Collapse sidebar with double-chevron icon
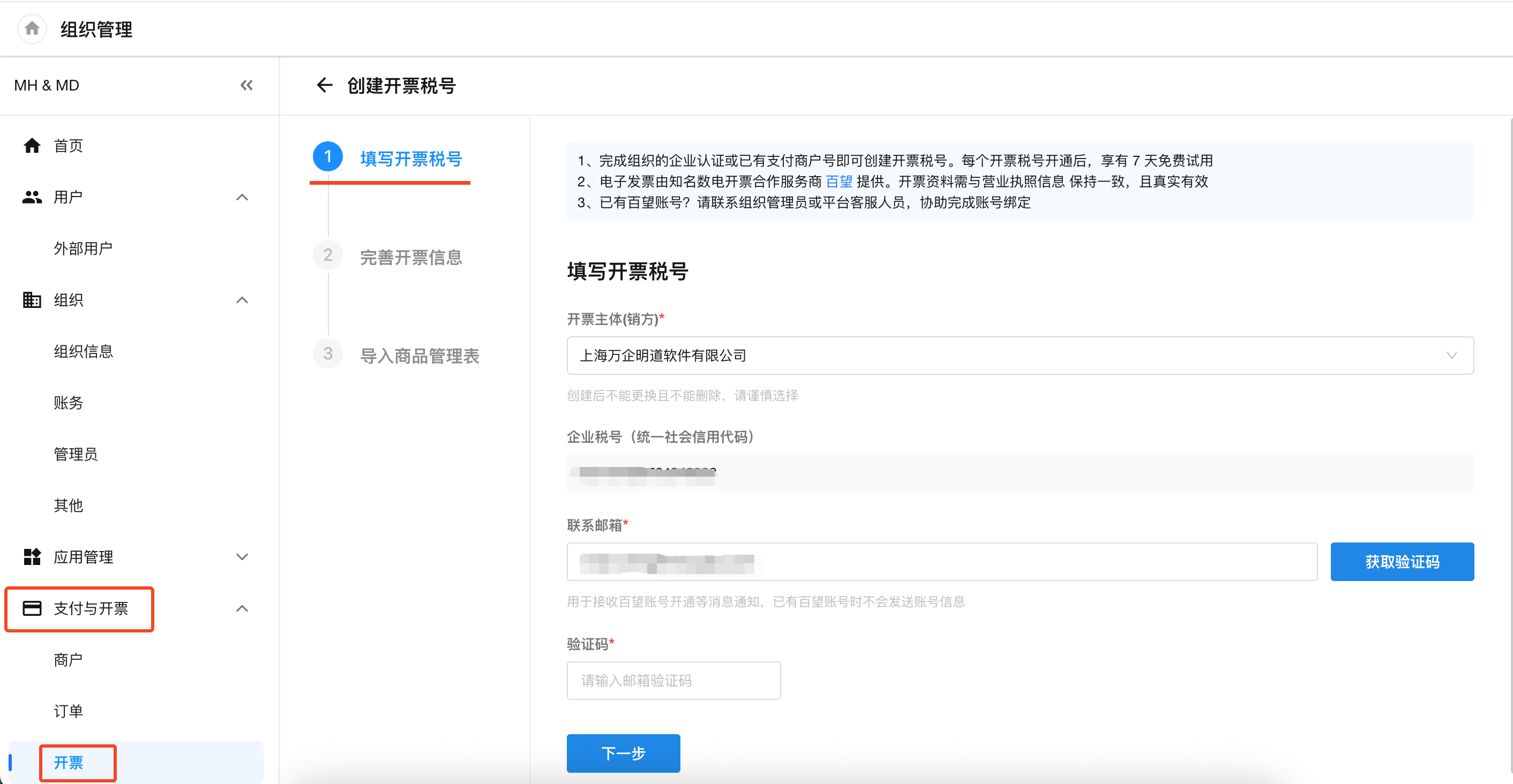 point(246,85)
